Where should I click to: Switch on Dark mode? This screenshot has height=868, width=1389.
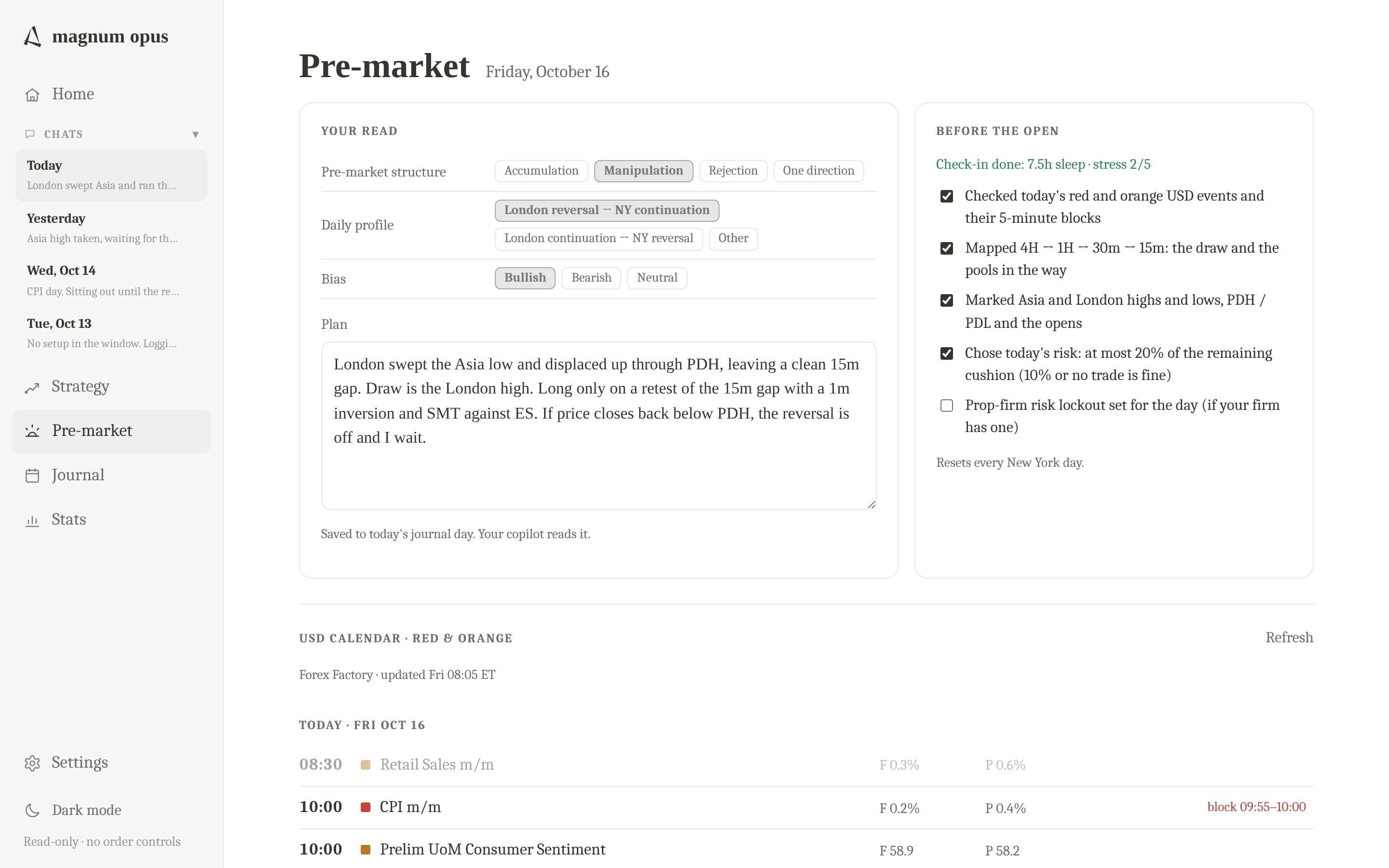click(111, 810)
